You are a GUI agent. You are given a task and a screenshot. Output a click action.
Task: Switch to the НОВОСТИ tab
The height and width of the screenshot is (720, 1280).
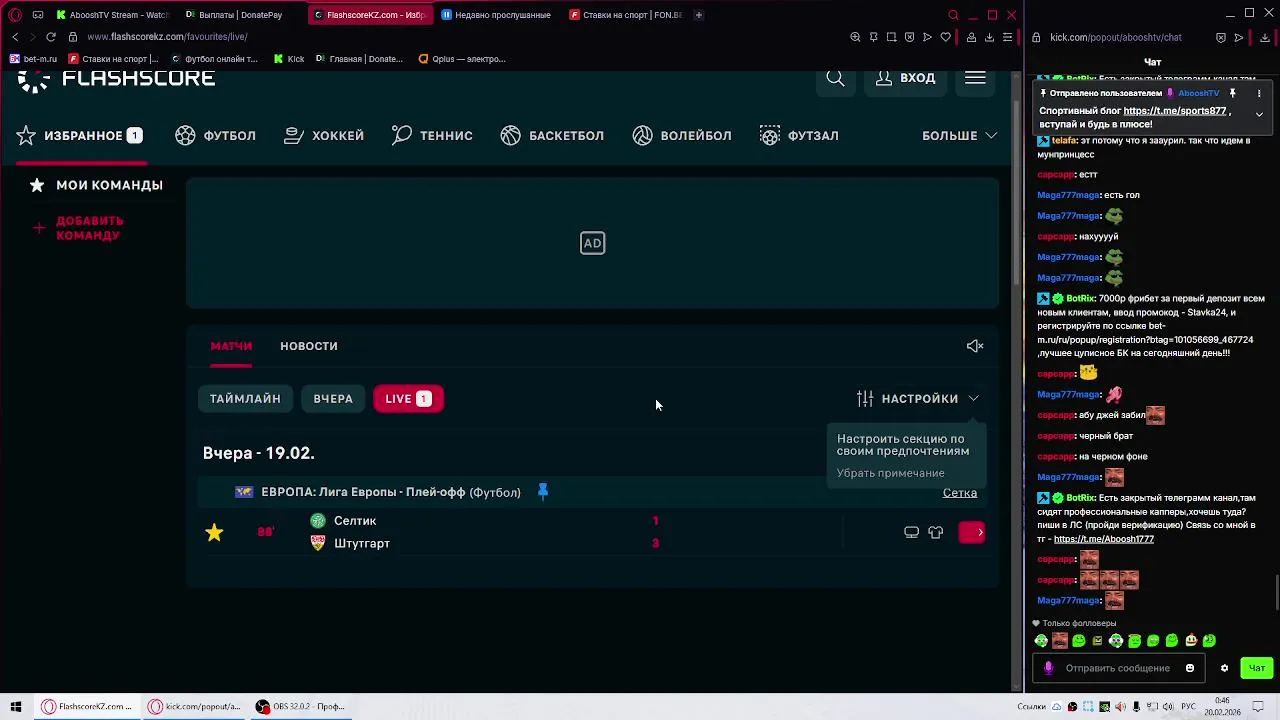[309, 346]
